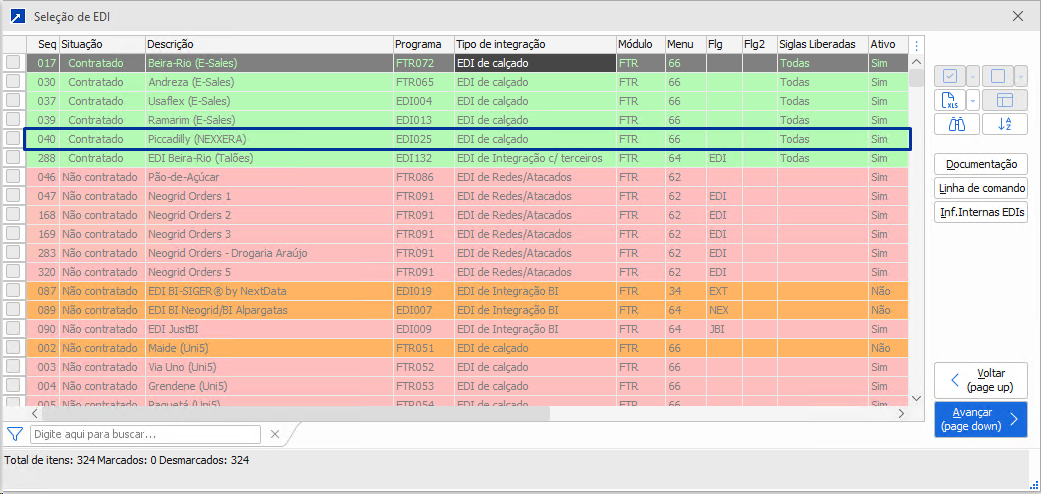Select 'EDI BI-SIGER® by NextData' description
This screenshot has width=1041, height=494.
pos(217,291)
